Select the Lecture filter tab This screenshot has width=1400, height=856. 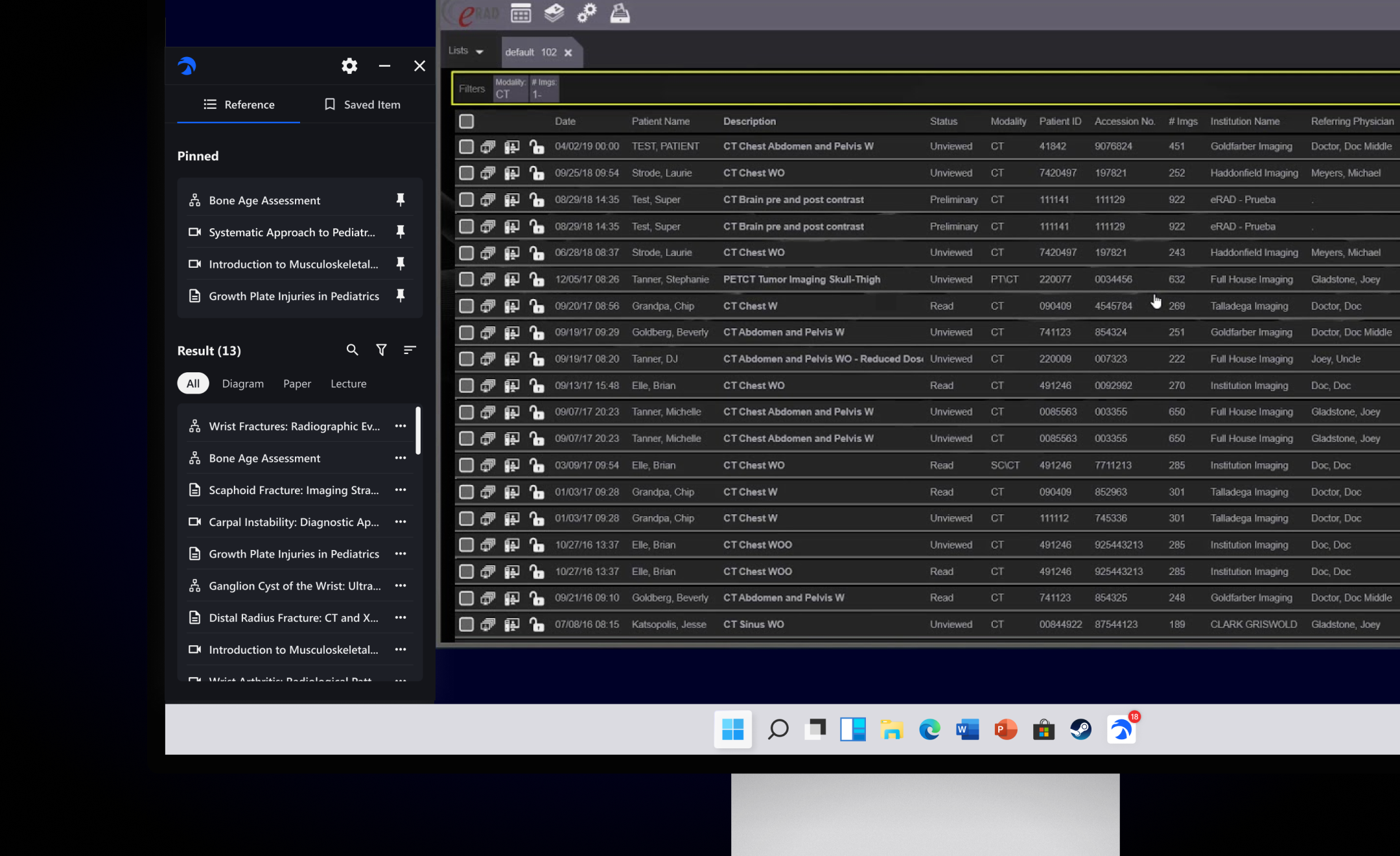coord(348,383)
